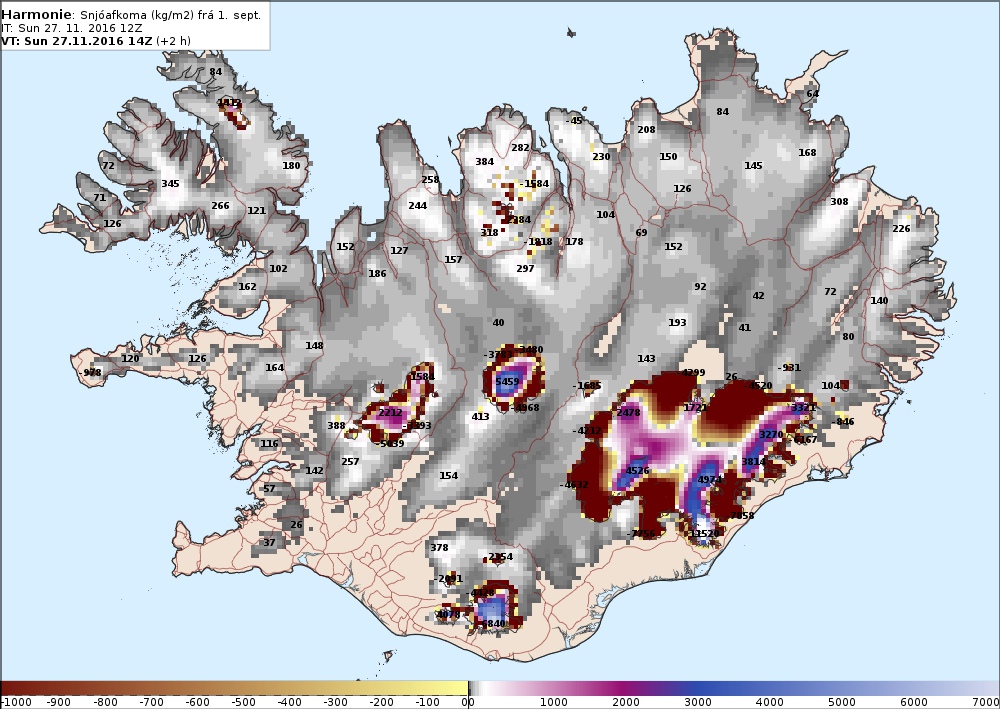
Task: Click the map value label 413
Action: coord(480,416)
